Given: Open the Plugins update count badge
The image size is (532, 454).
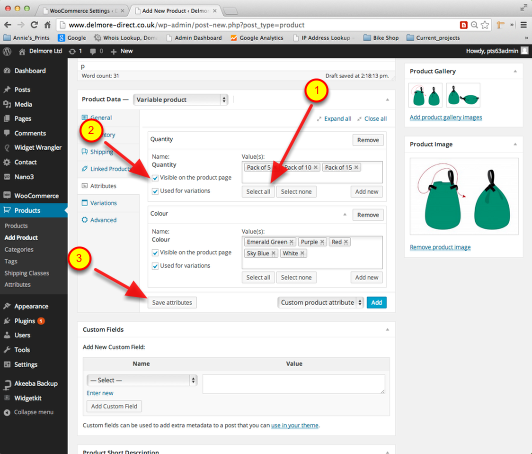Looking at the screenshot, I should point(41,321).
